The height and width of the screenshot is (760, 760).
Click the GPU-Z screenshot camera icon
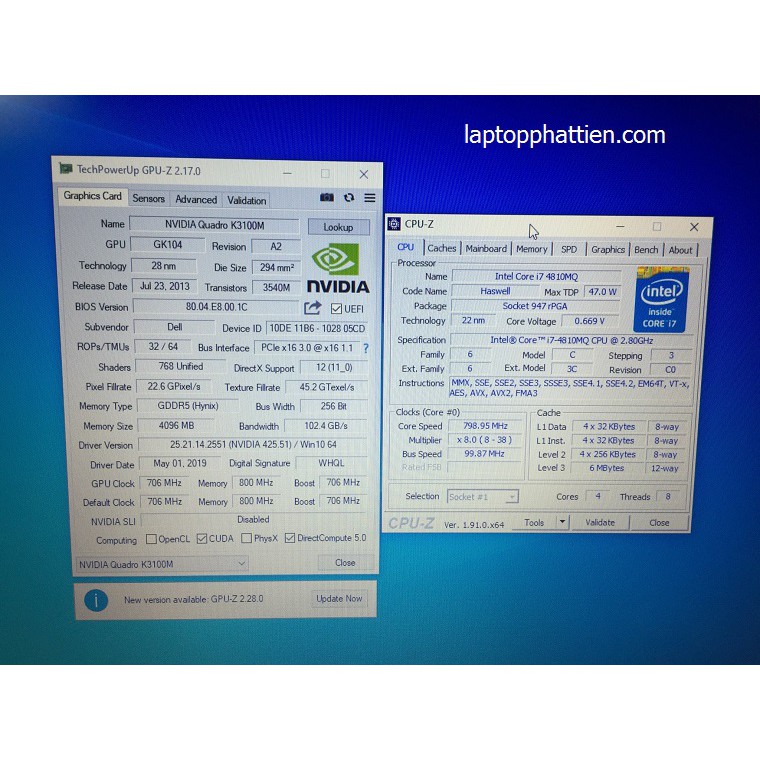pyautogui.click(x=327, y=197)
